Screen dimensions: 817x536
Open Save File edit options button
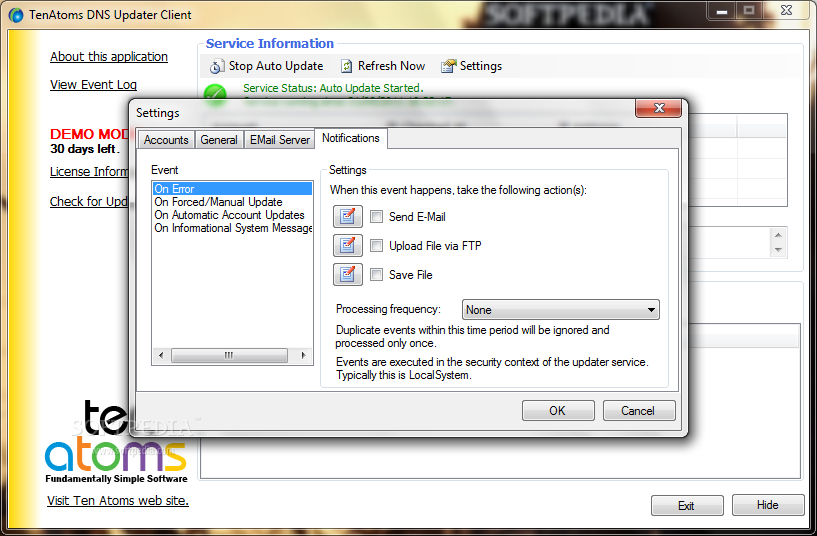[348, 275]
